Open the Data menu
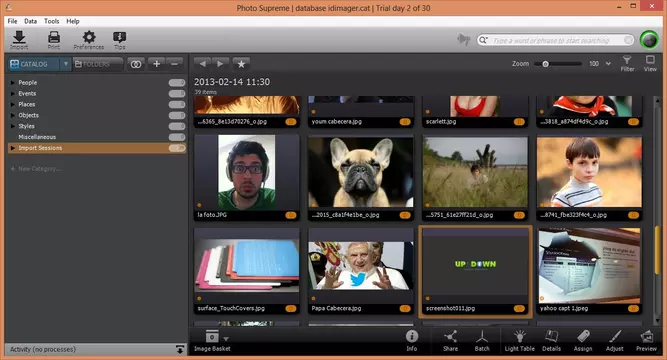Image resolution: width=667 pixels, height=360 pixels. [x=30, y=21]
